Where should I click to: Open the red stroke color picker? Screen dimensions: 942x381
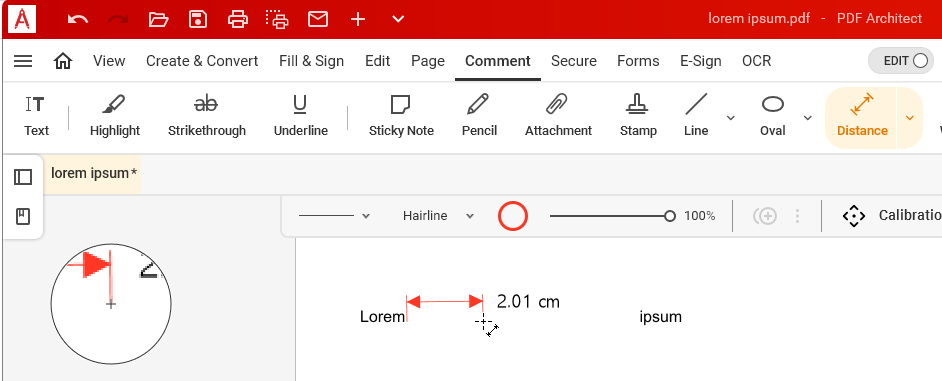point(512,216)
